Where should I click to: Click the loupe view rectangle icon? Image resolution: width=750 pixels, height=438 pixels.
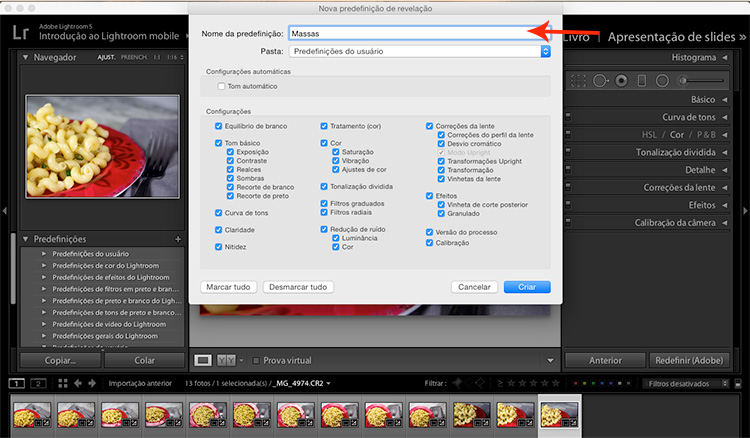202,360
